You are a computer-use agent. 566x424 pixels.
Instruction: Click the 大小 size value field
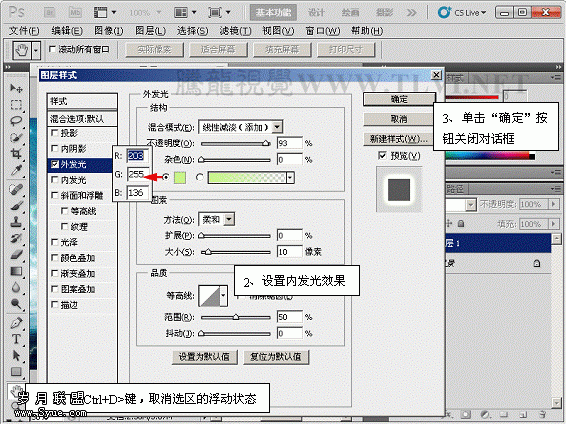coord(289,252)
